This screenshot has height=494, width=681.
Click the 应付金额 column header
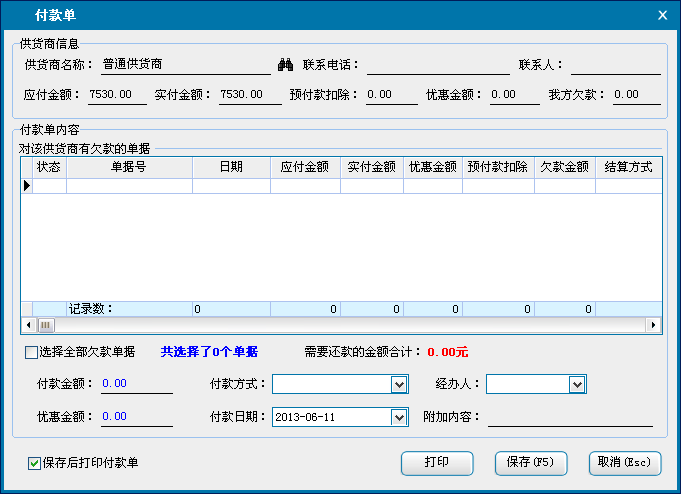(305, 168)
